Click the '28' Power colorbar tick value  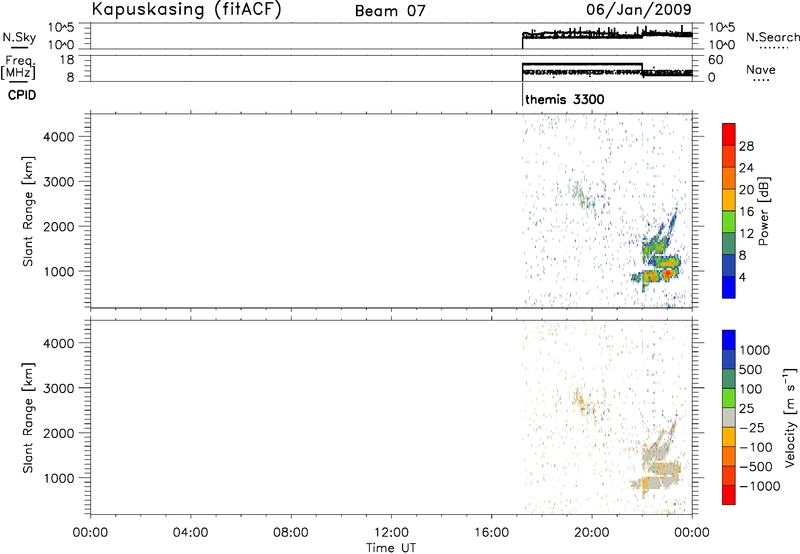click(x=746, y=146)
